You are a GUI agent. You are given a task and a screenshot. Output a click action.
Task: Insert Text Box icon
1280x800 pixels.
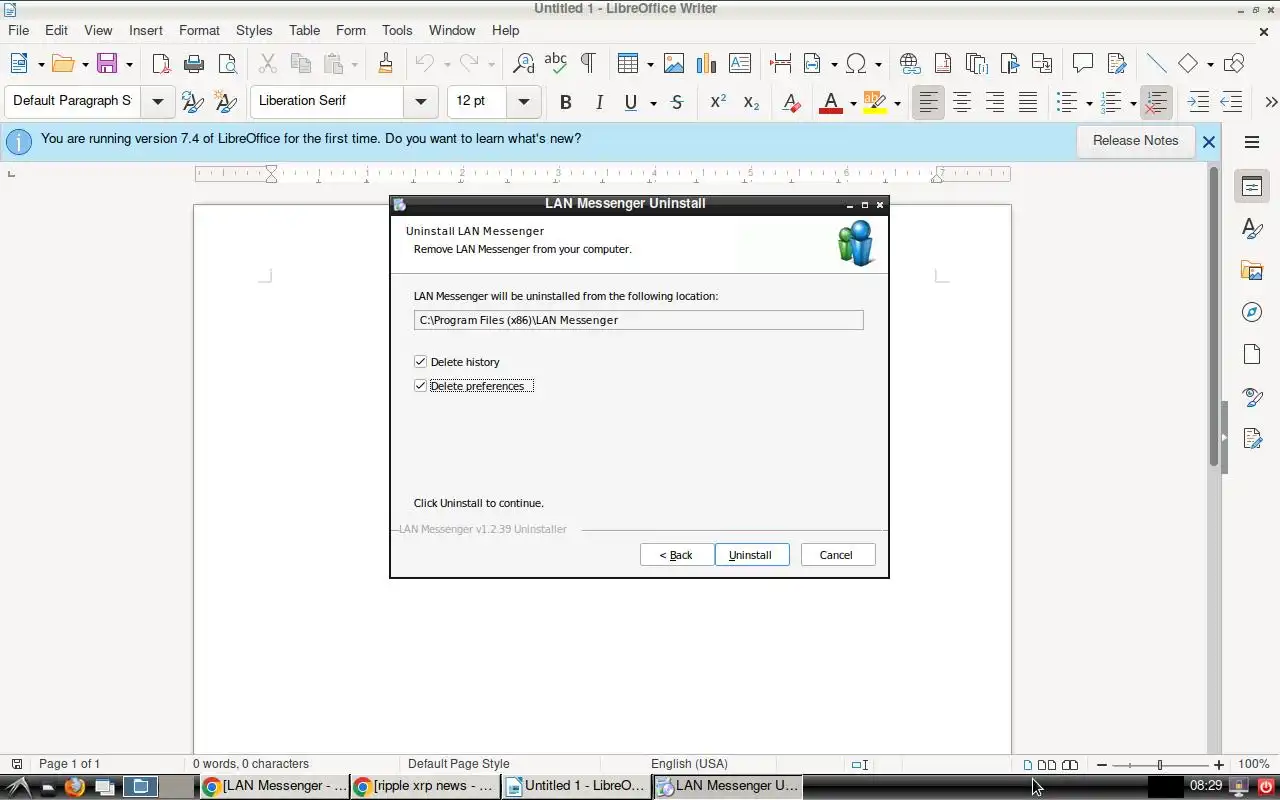(740, 64)
